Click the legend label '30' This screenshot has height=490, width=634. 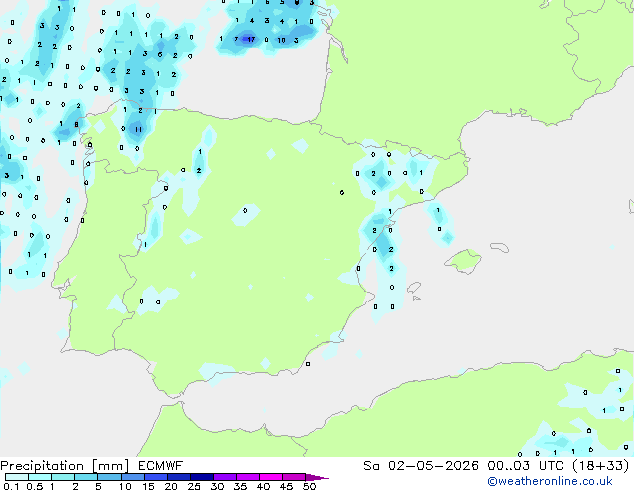click(x=217, y=486)
